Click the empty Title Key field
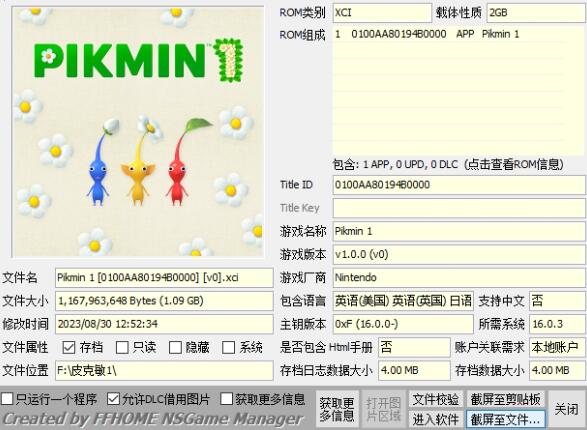587x430 pixels. 459,208
